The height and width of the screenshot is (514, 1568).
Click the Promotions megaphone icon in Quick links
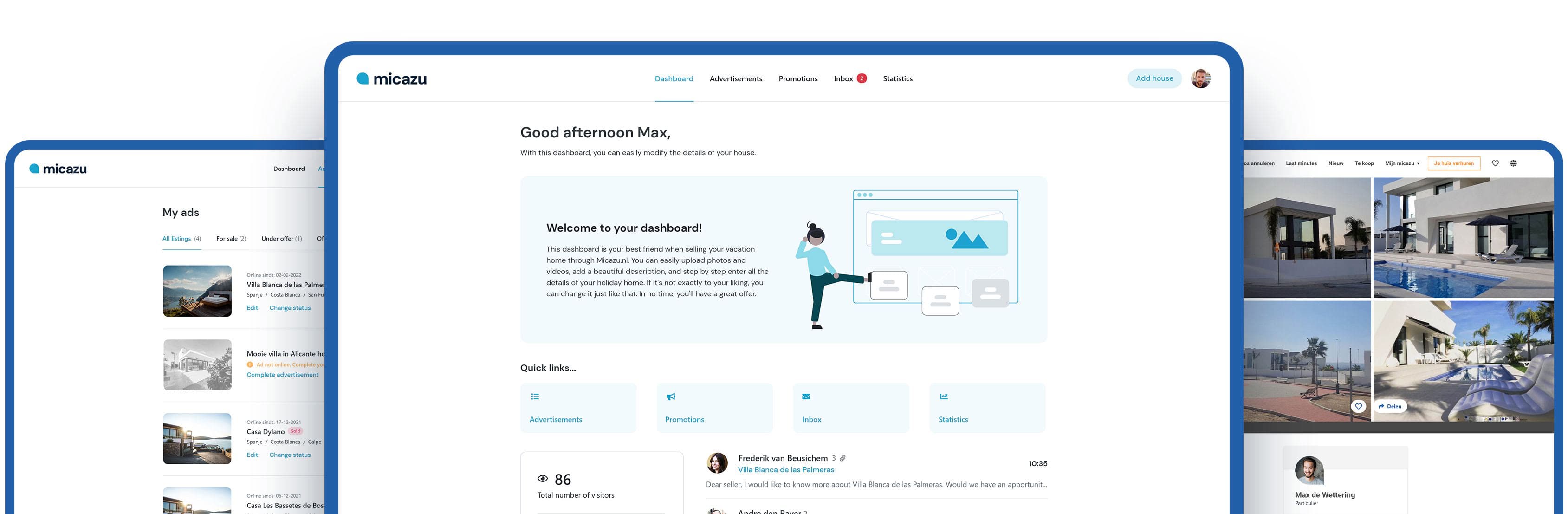[x=670, y=397]
